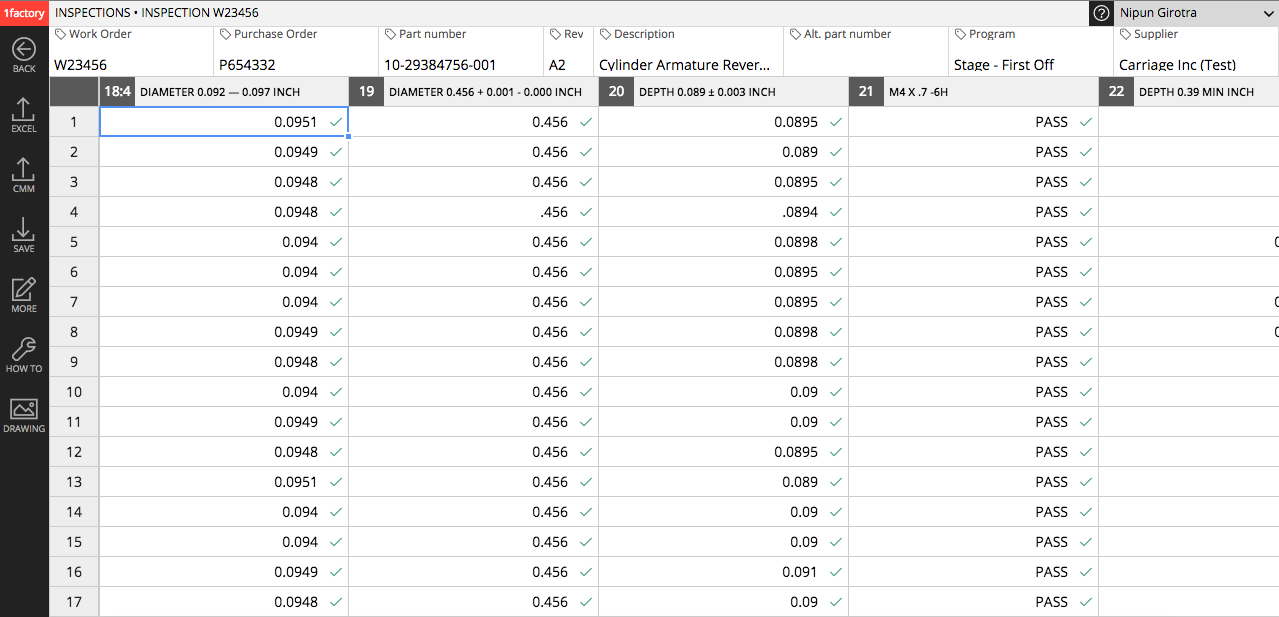Image resolution: width=1279 pixels, height=617 pixels.
Task: Click the Work Order field W23456
Action: tap(131, 65)
